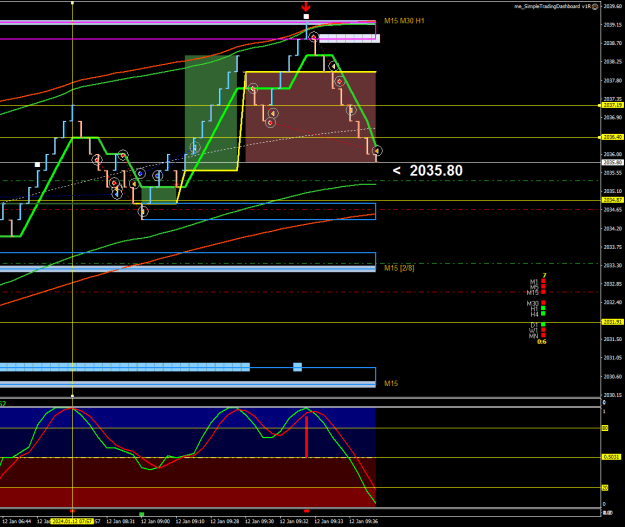Click the D1 timeframe green square
The height and width of the screenshot is (527, 625).
543,324
